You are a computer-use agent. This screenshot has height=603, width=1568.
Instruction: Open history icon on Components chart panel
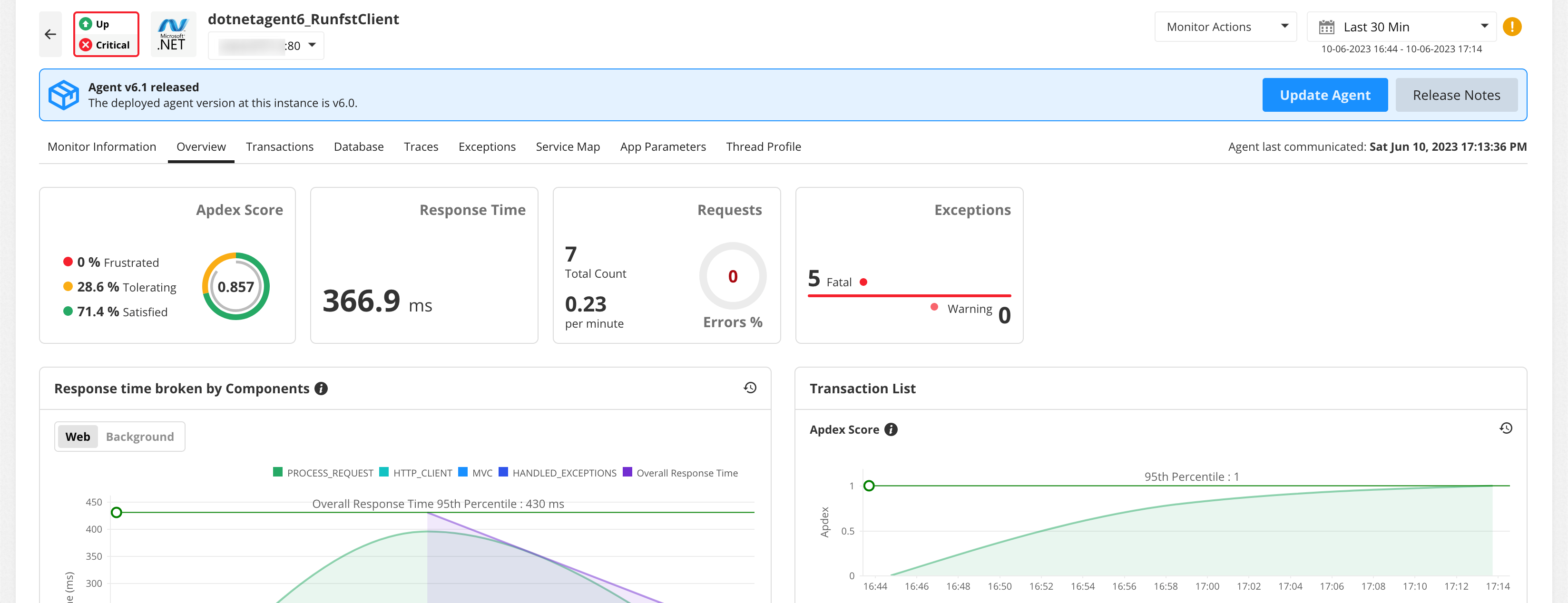[x=751, y=387]
